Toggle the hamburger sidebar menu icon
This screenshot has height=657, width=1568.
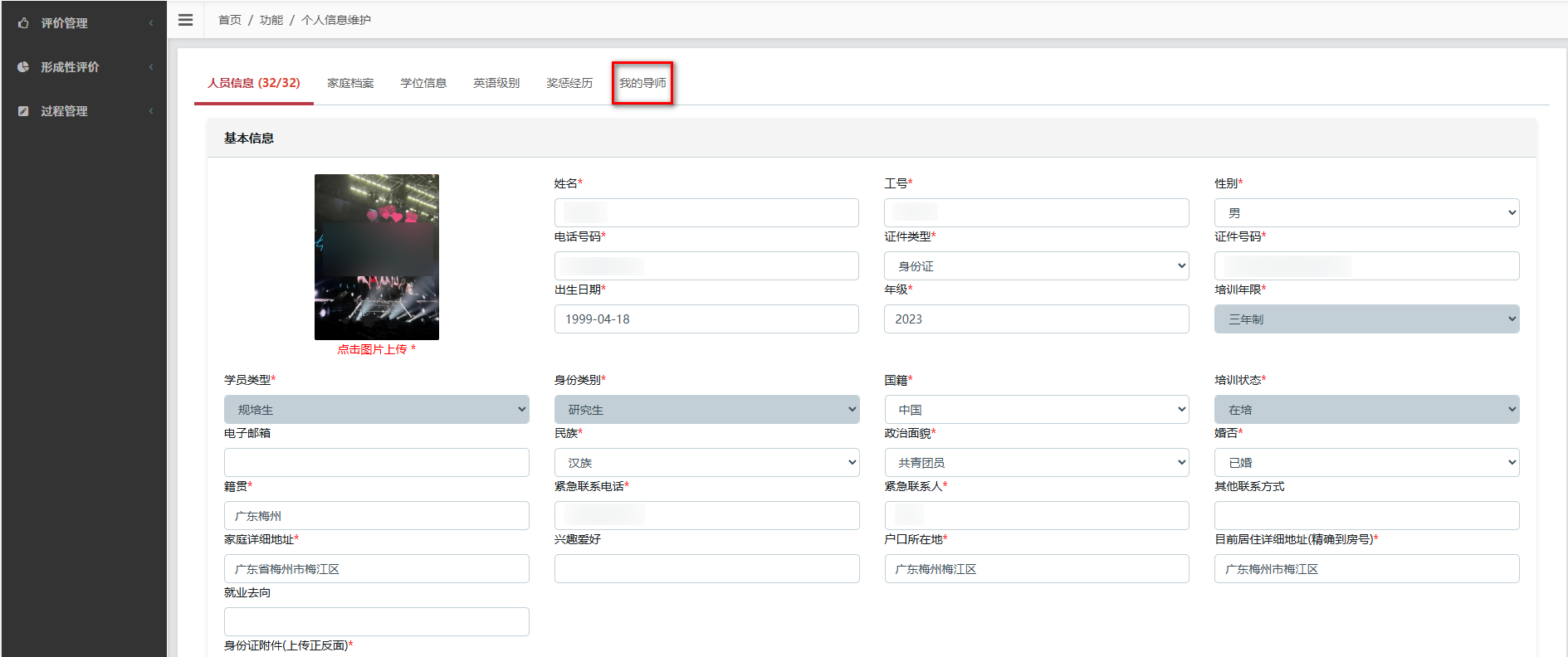[186, 20]
